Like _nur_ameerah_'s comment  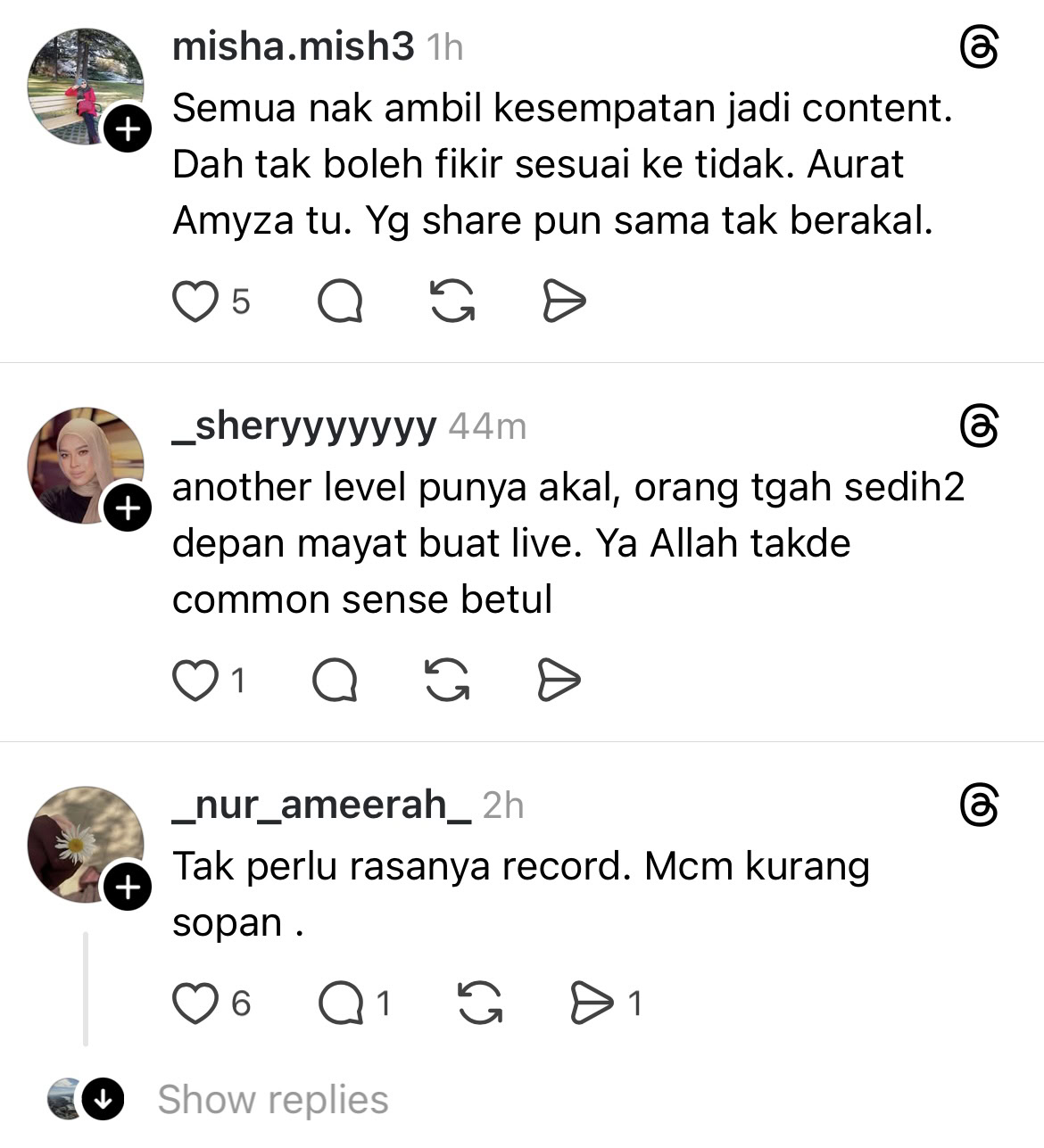[x=195, y=1003]
